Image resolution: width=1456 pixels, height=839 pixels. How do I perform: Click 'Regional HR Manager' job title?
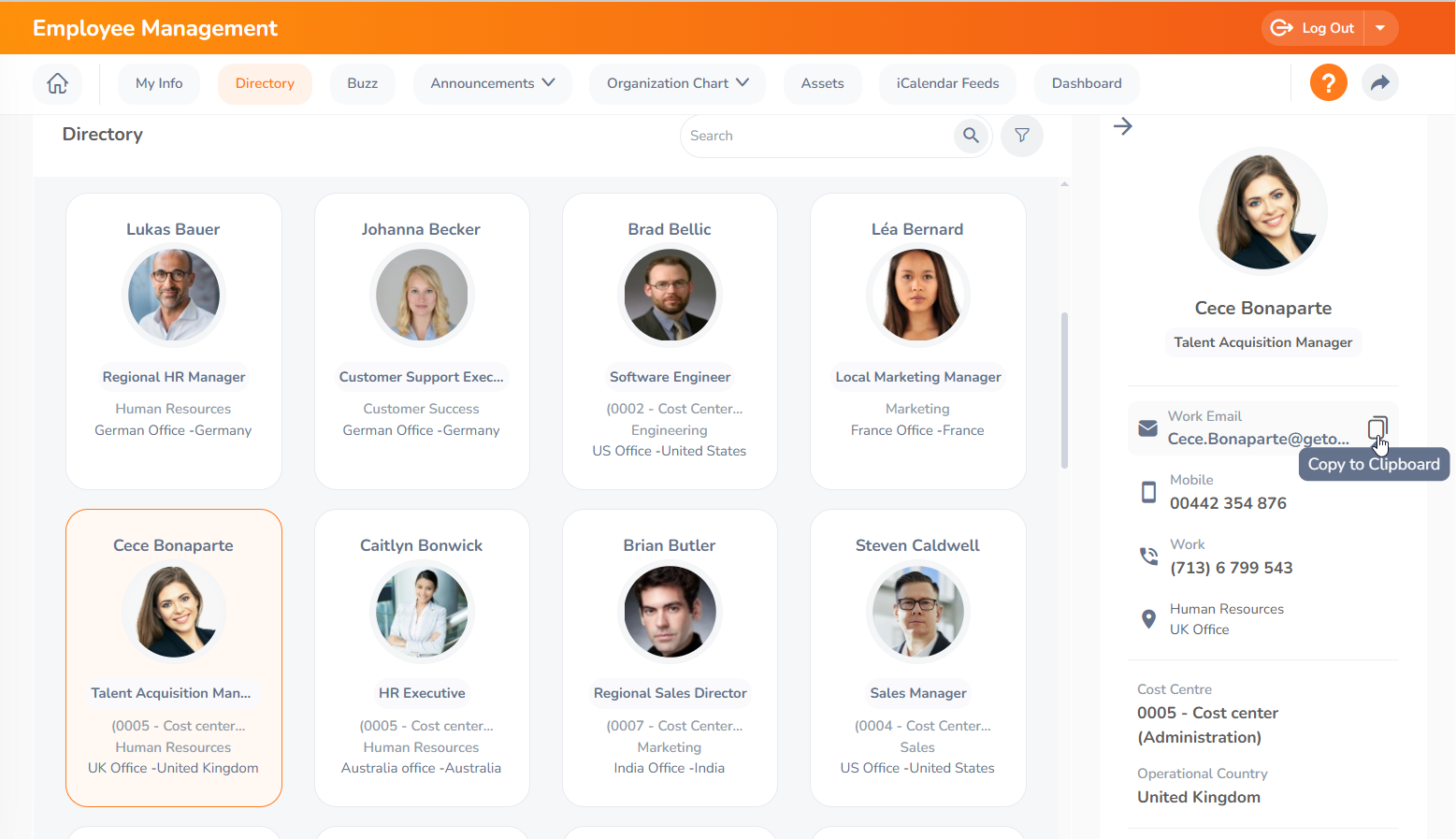[174, 377]
